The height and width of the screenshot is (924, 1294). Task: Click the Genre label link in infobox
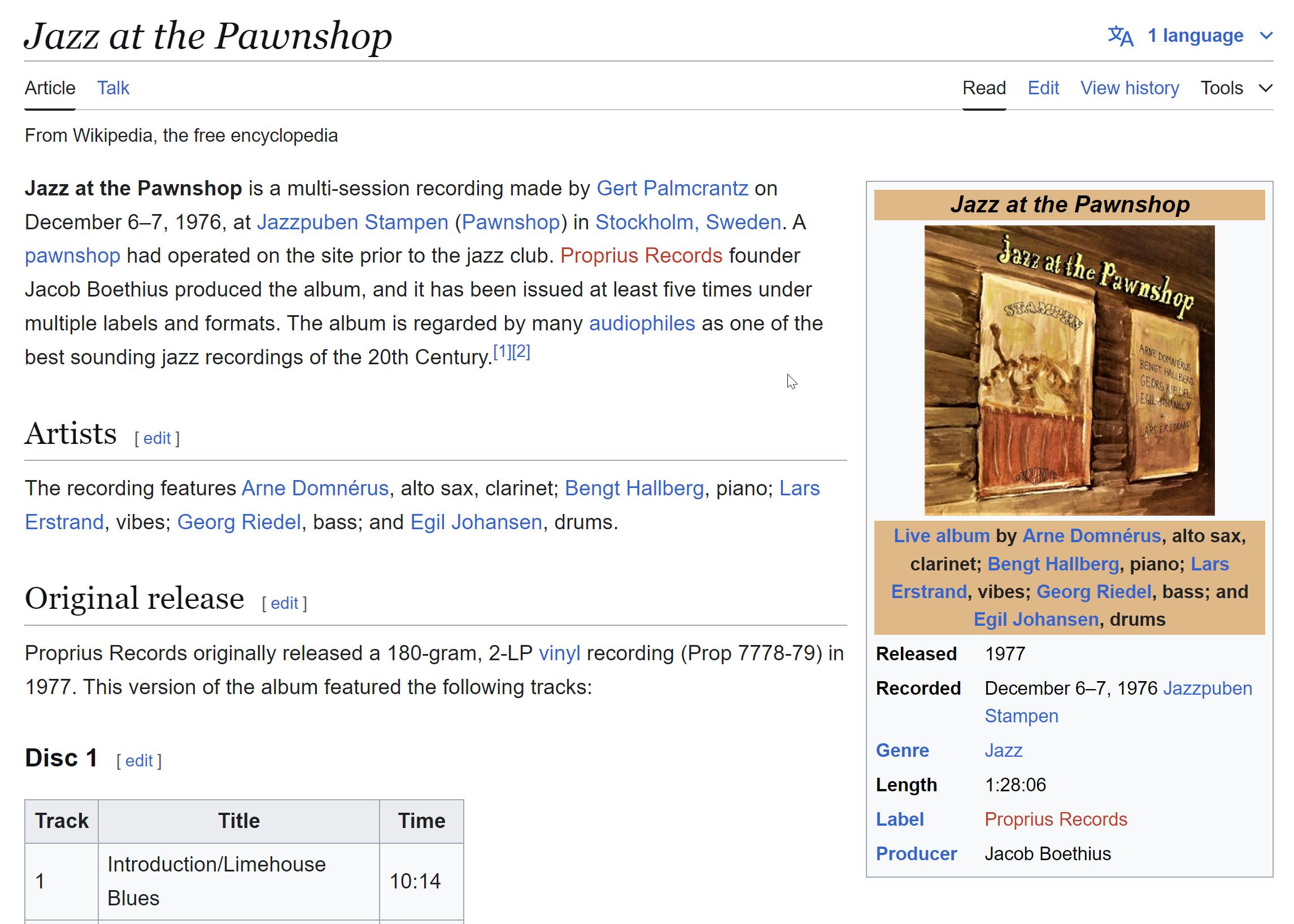point(902,751)
